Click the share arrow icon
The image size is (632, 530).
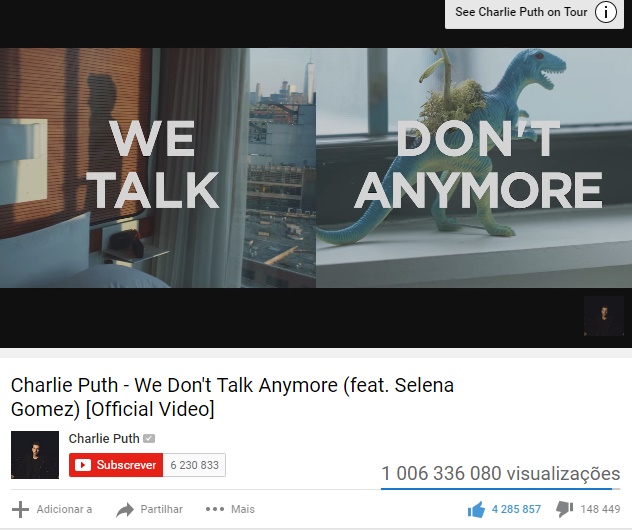click(125, 509)
